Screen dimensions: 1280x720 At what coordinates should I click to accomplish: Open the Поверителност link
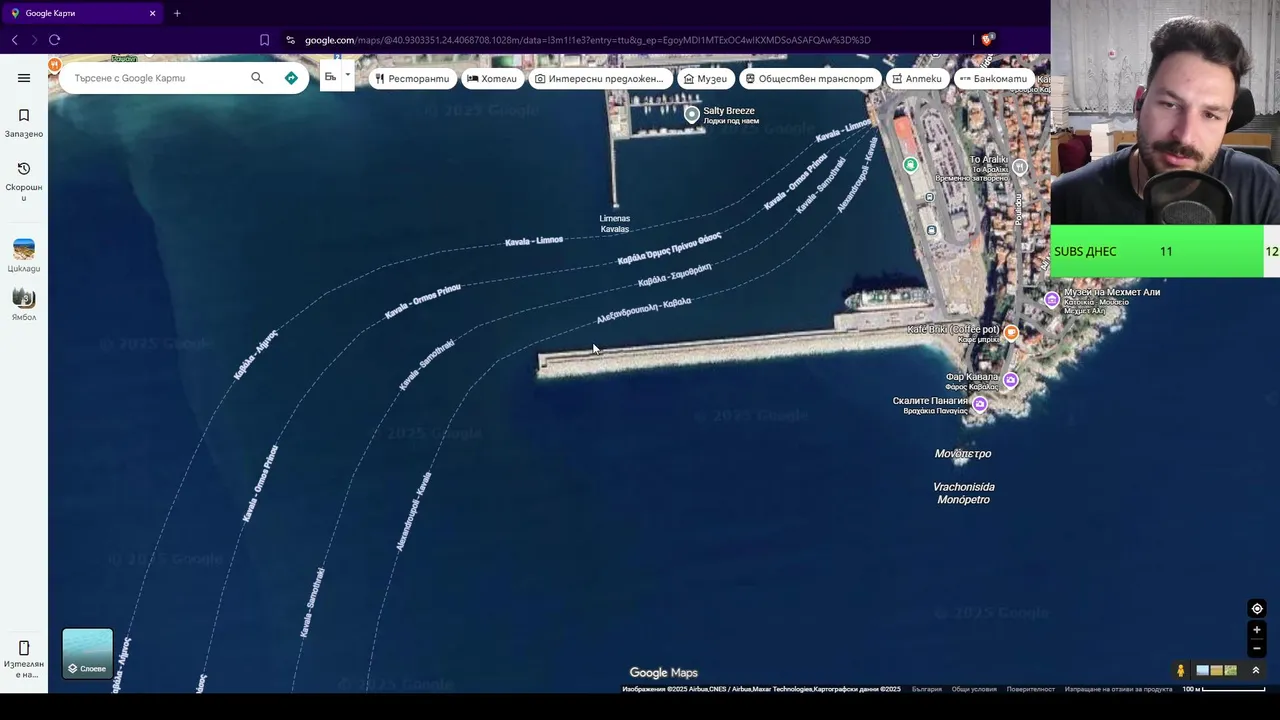tap(1031, 689)
